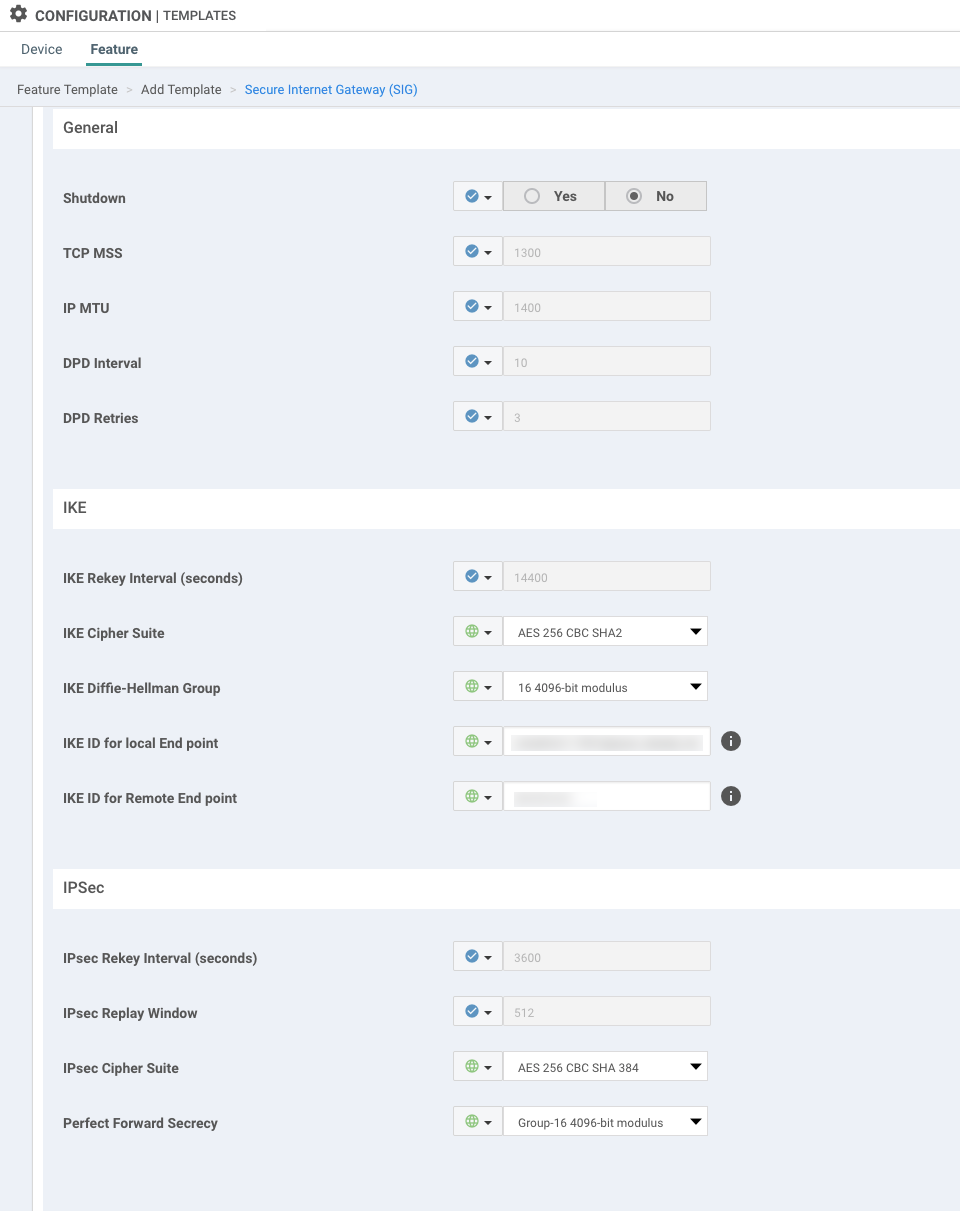Switch to the Device tab
Screen dimensions: 960x1211
pos(42,49)
